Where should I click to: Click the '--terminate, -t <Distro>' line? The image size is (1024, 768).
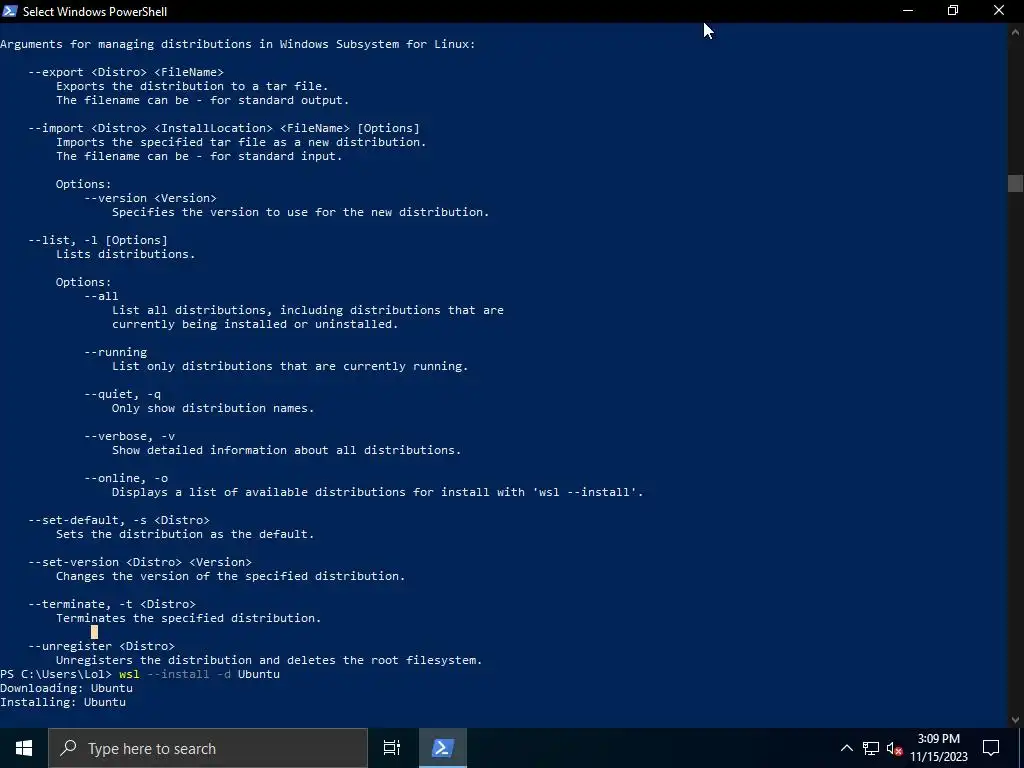[x=112, y=604]
